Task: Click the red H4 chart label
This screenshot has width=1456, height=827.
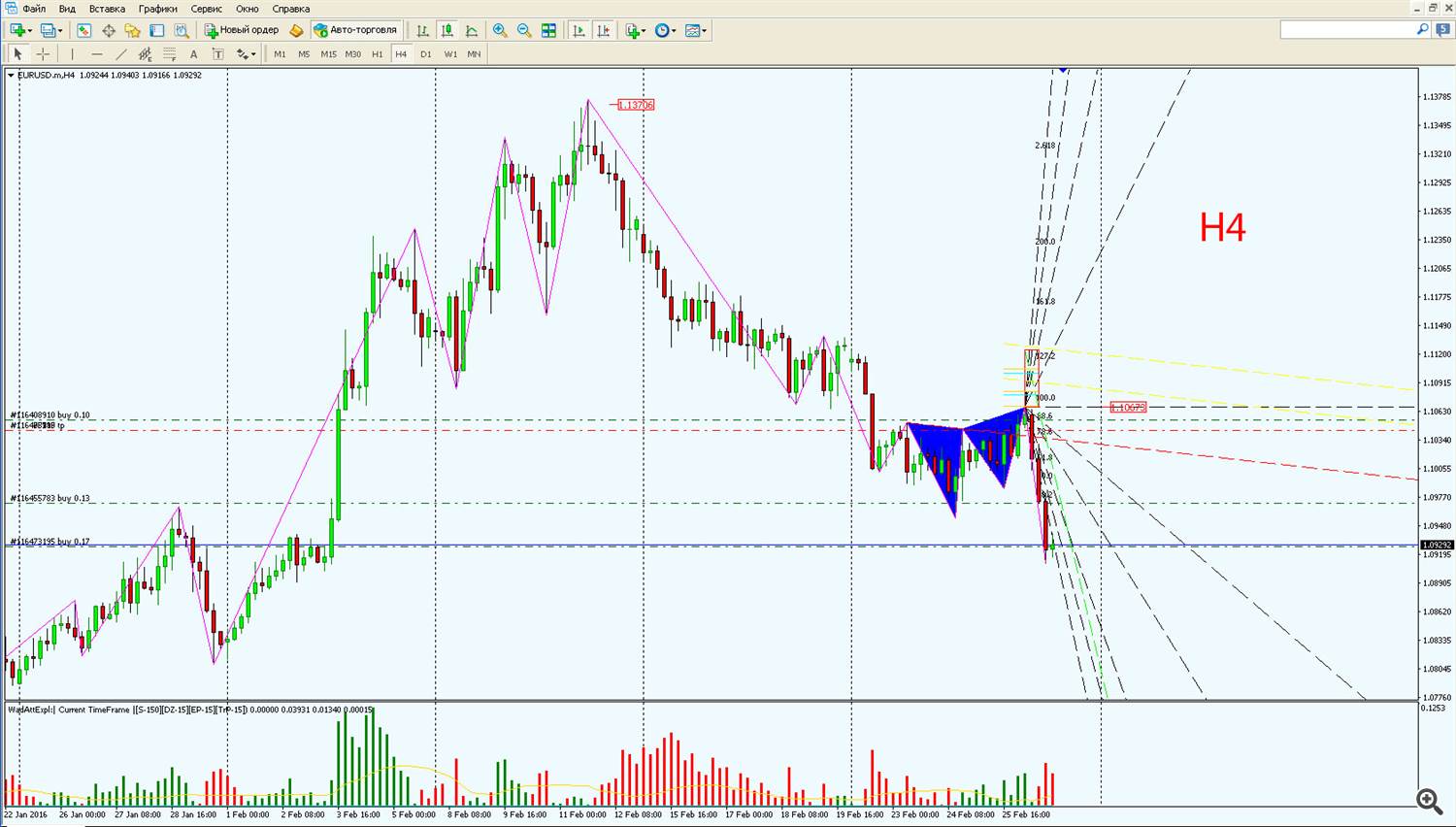Action: point(1222,227)
